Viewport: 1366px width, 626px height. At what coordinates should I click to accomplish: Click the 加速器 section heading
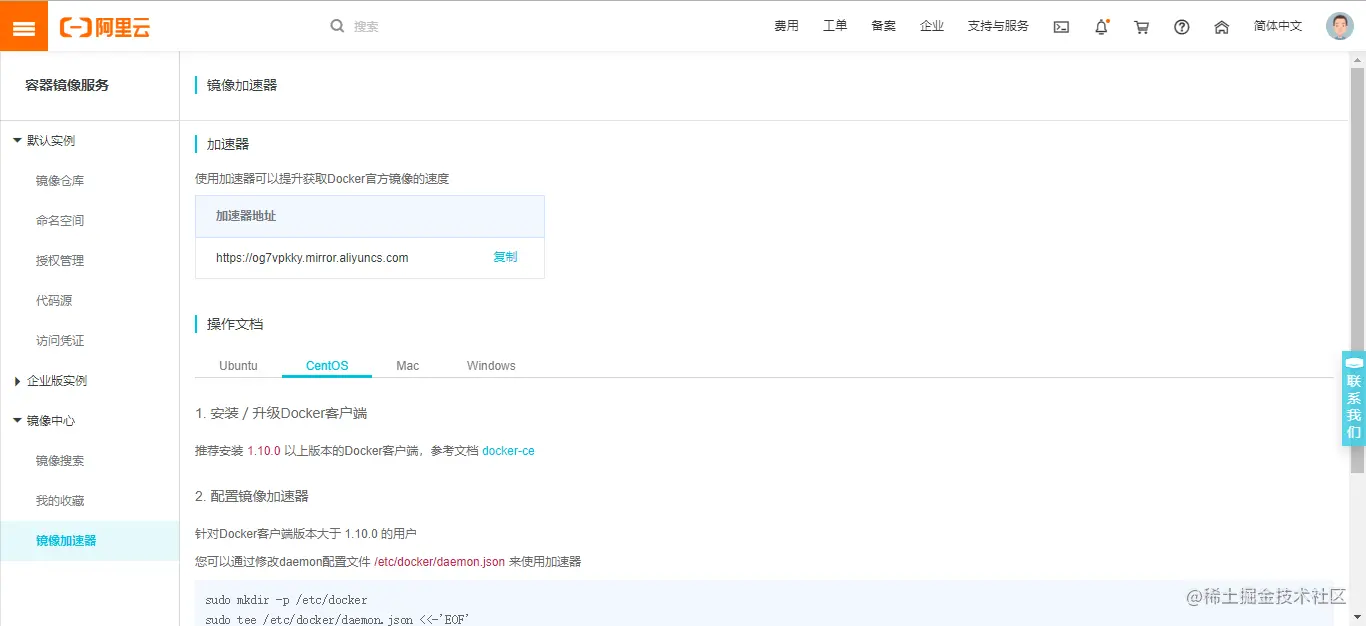[x=228, y=144]
